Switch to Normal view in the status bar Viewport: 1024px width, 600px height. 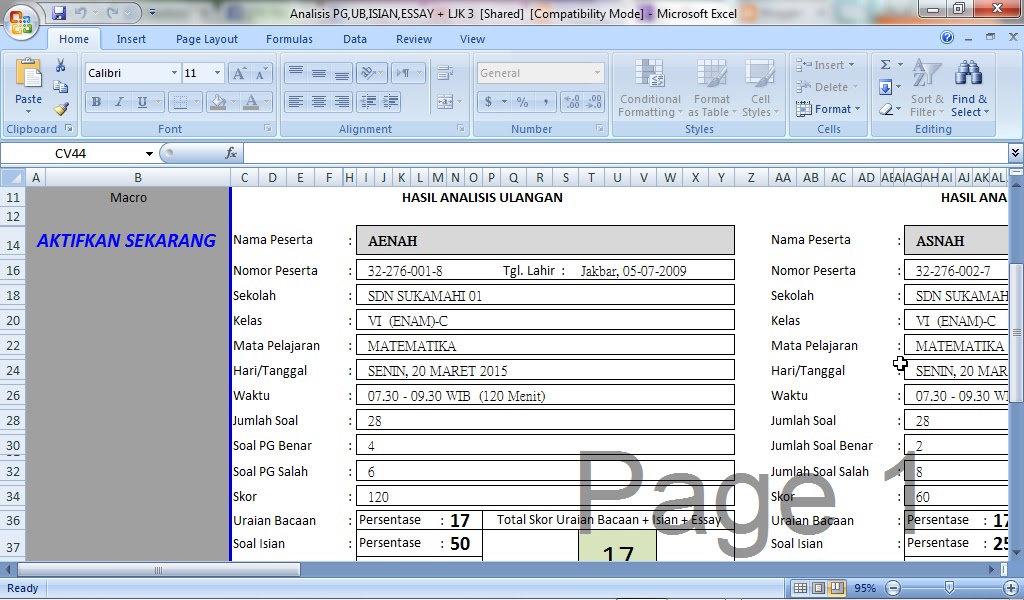[x=800, y=588]
